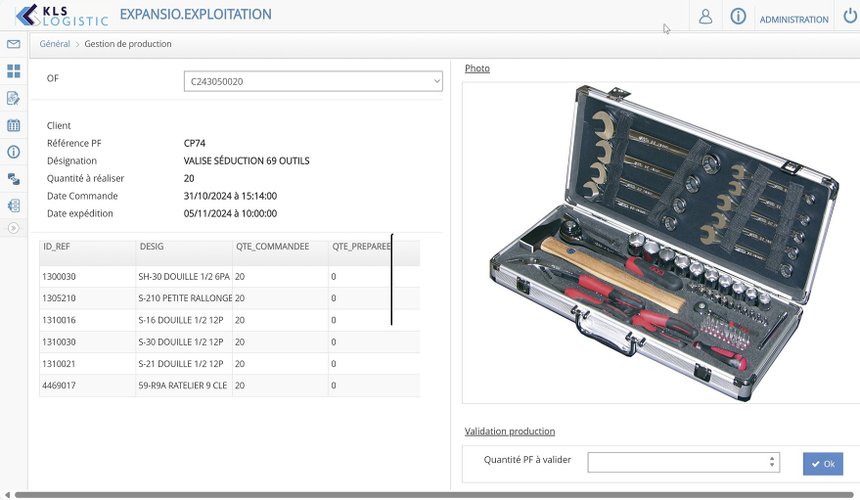Click the toolbox product photo
The height and width of the screenshot is (500, 860).
pyautogui.click(x=664, y=243)
